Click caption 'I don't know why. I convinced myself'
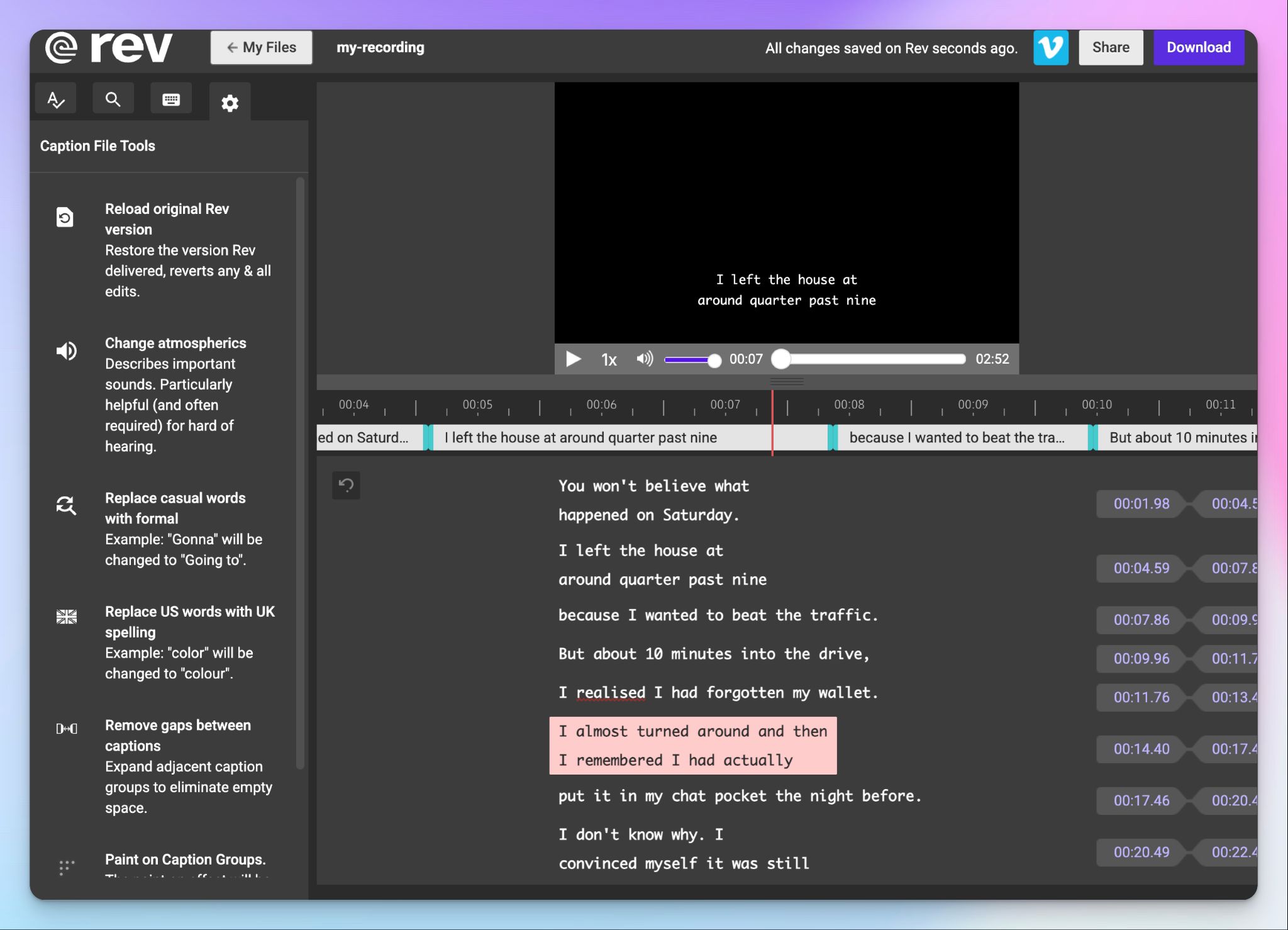The image size is (1288, 930). tap(683, 849)
